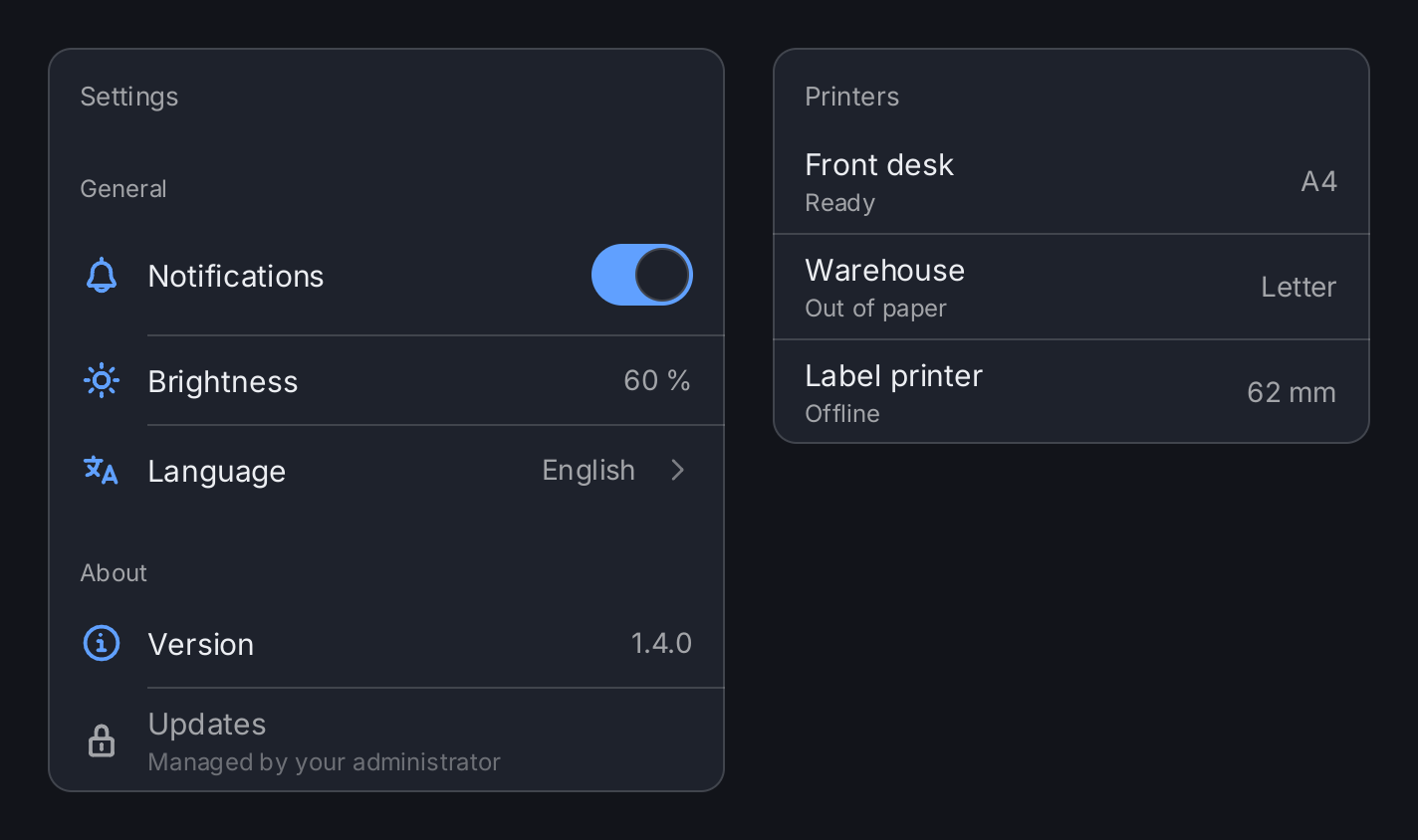The width and height of the screenshot is (1418, 840).
Task: Open the Brightness row
Action: [386, 380]
